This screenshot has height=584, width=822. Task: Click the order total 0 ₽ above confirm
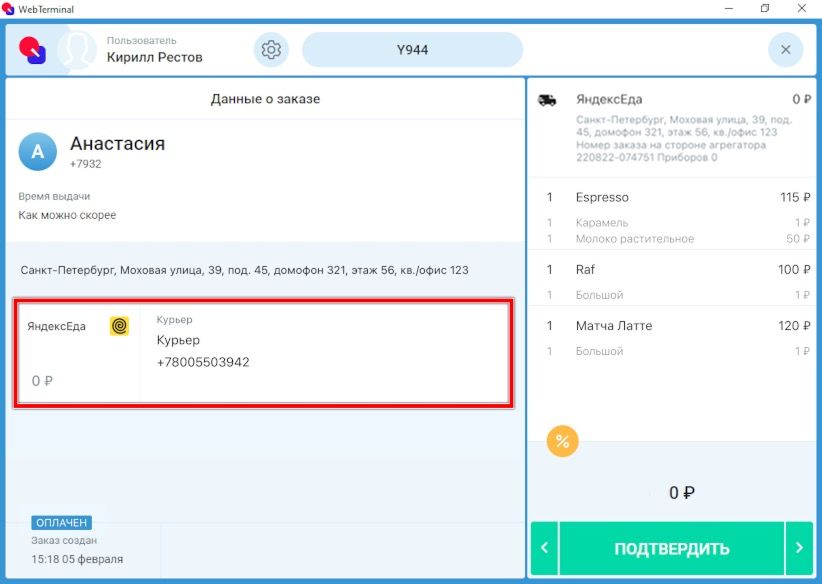682,493
